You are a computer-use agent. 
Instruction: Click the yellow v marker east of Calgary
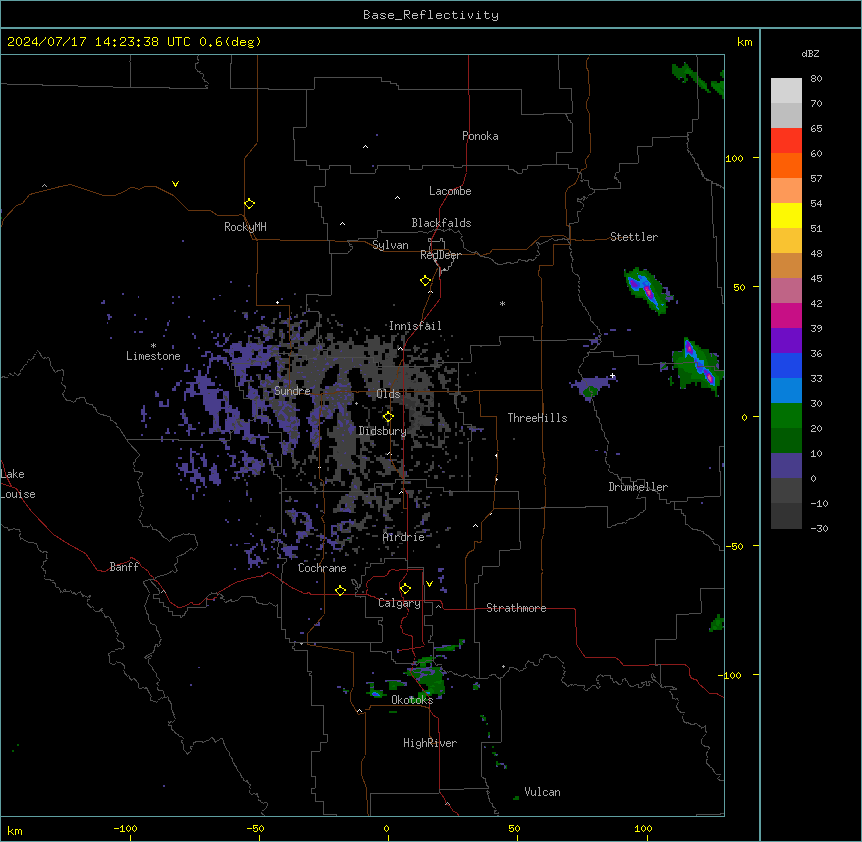click(x=429, y=584)
